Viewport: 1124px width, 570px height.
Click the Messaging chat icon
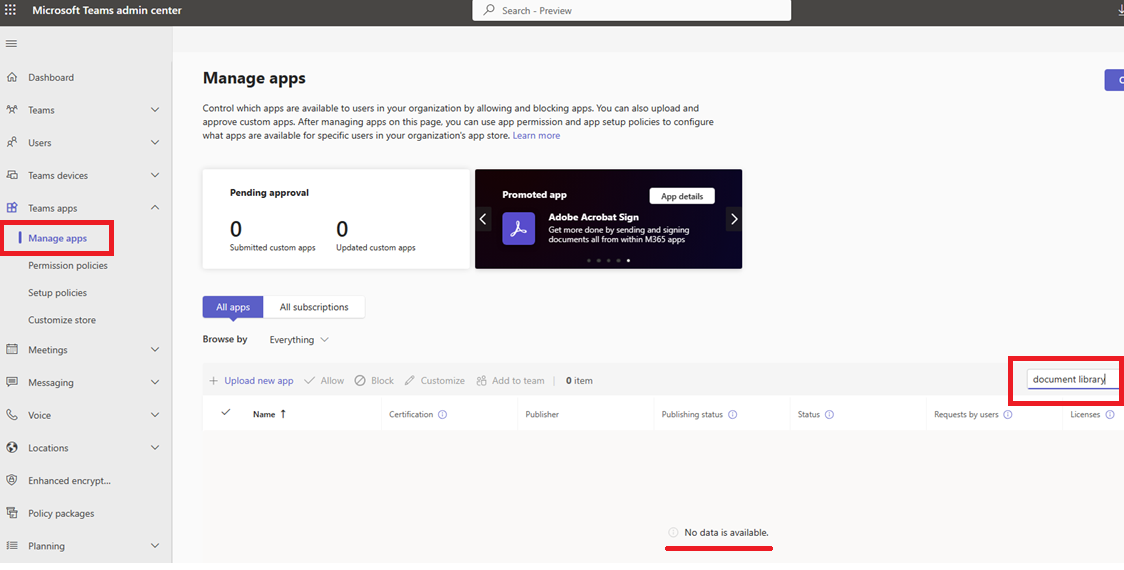(11, 382)
